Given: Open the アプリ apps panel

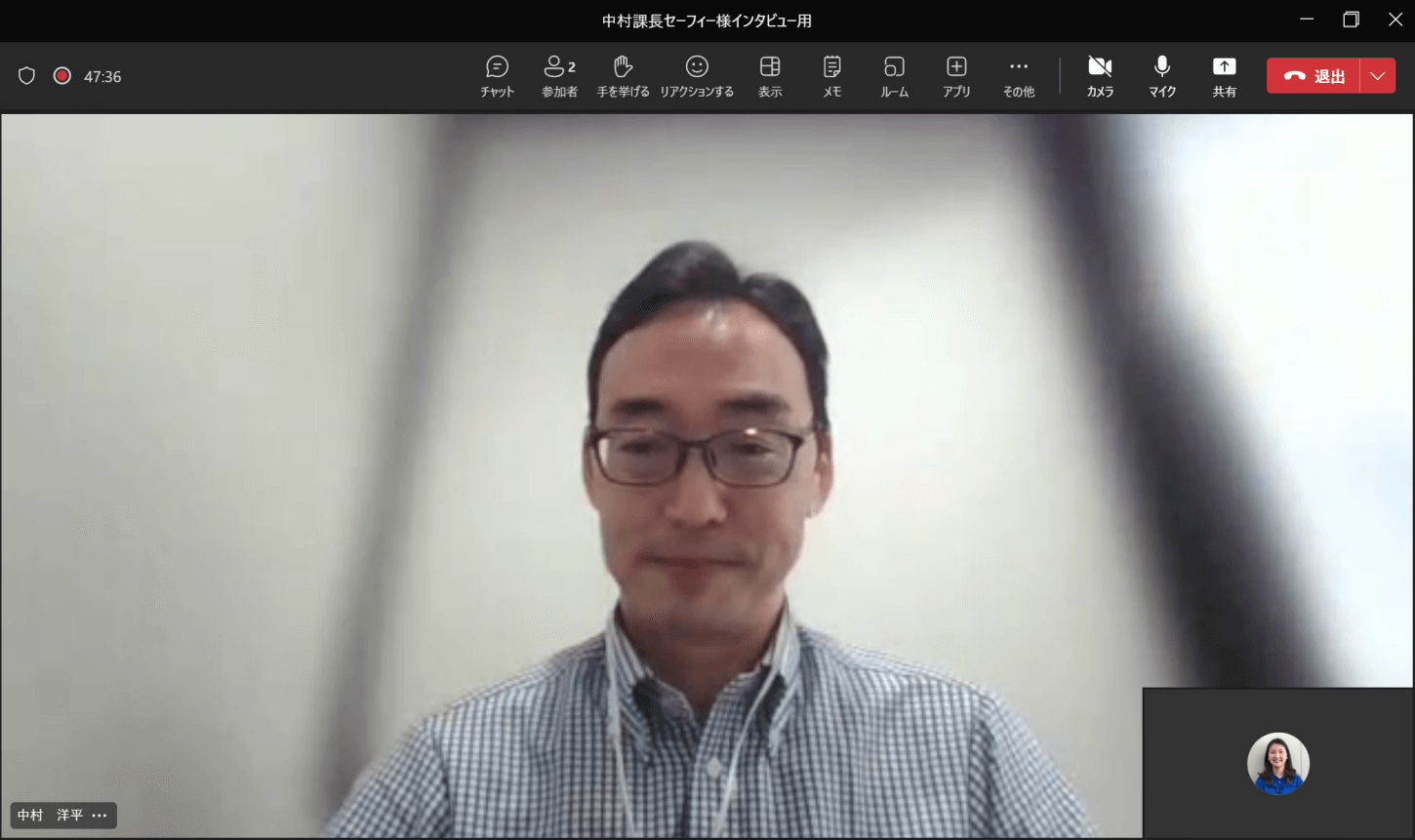Looking at the screenshot, I should point(956,76).
